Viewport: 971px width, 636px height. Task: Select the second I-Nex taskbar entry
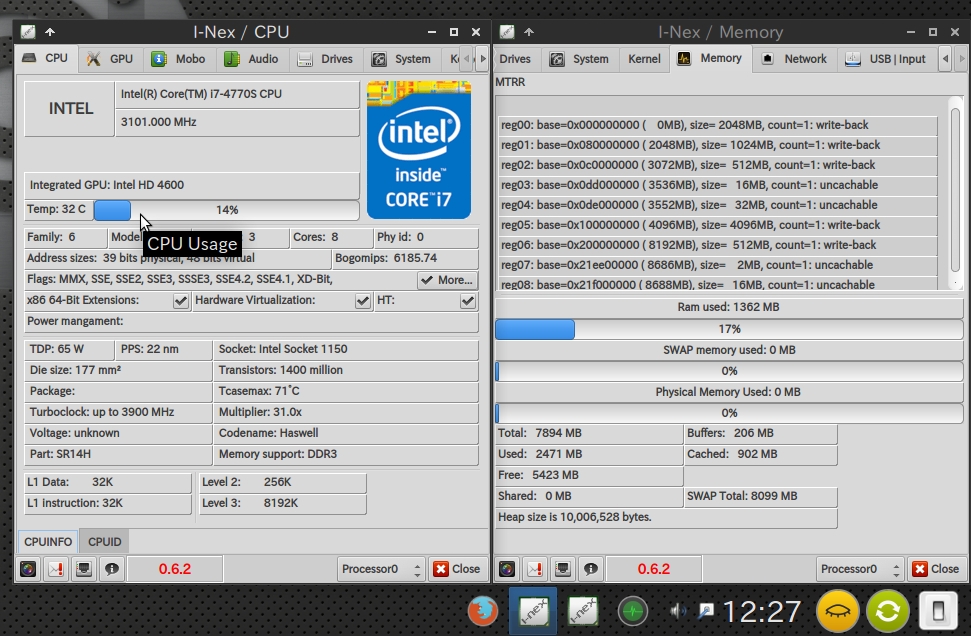[x=582, y=612]
